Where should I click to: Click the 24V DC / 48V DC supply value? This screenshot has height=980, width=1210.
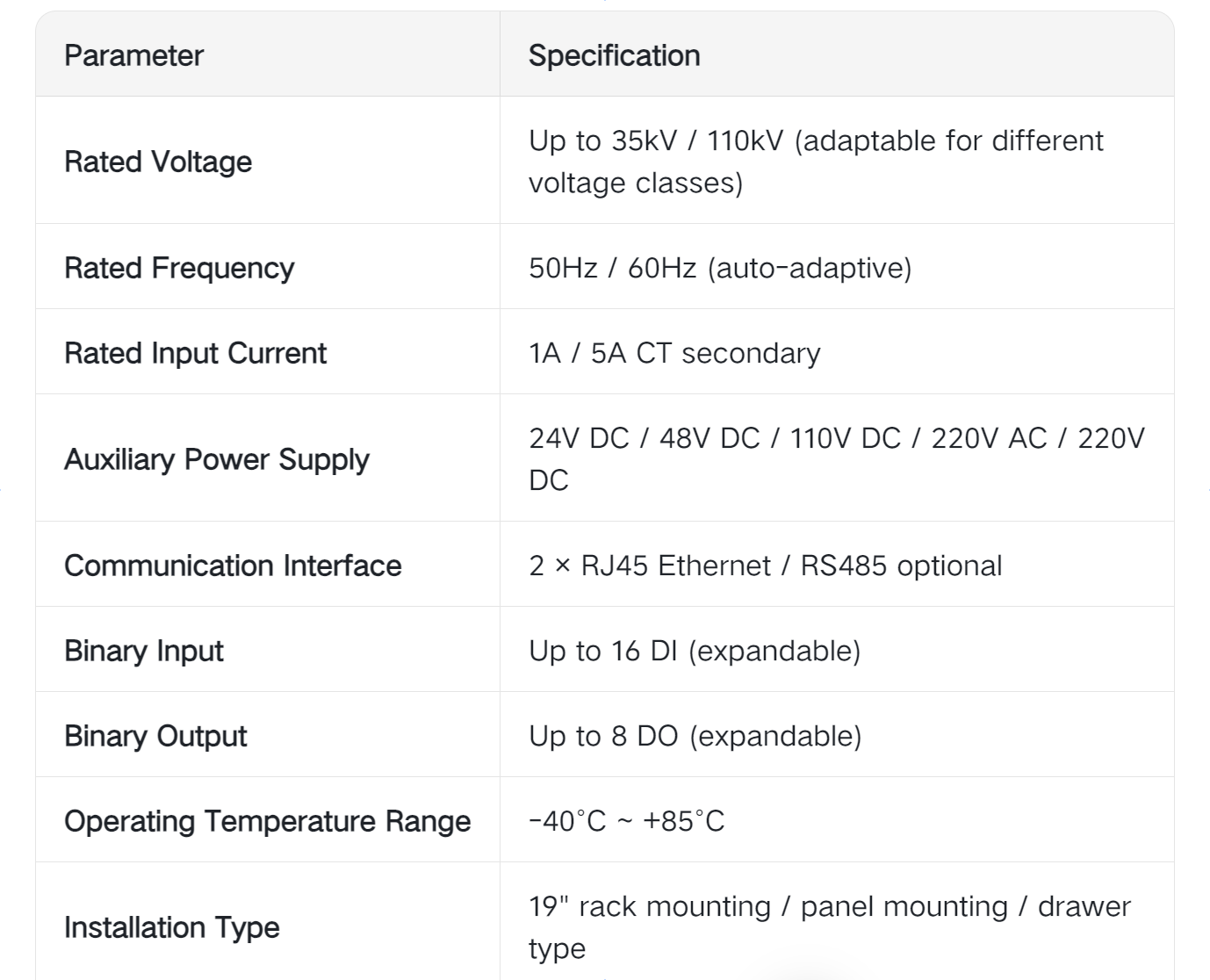pyautogui.click(x=836, y=458)
